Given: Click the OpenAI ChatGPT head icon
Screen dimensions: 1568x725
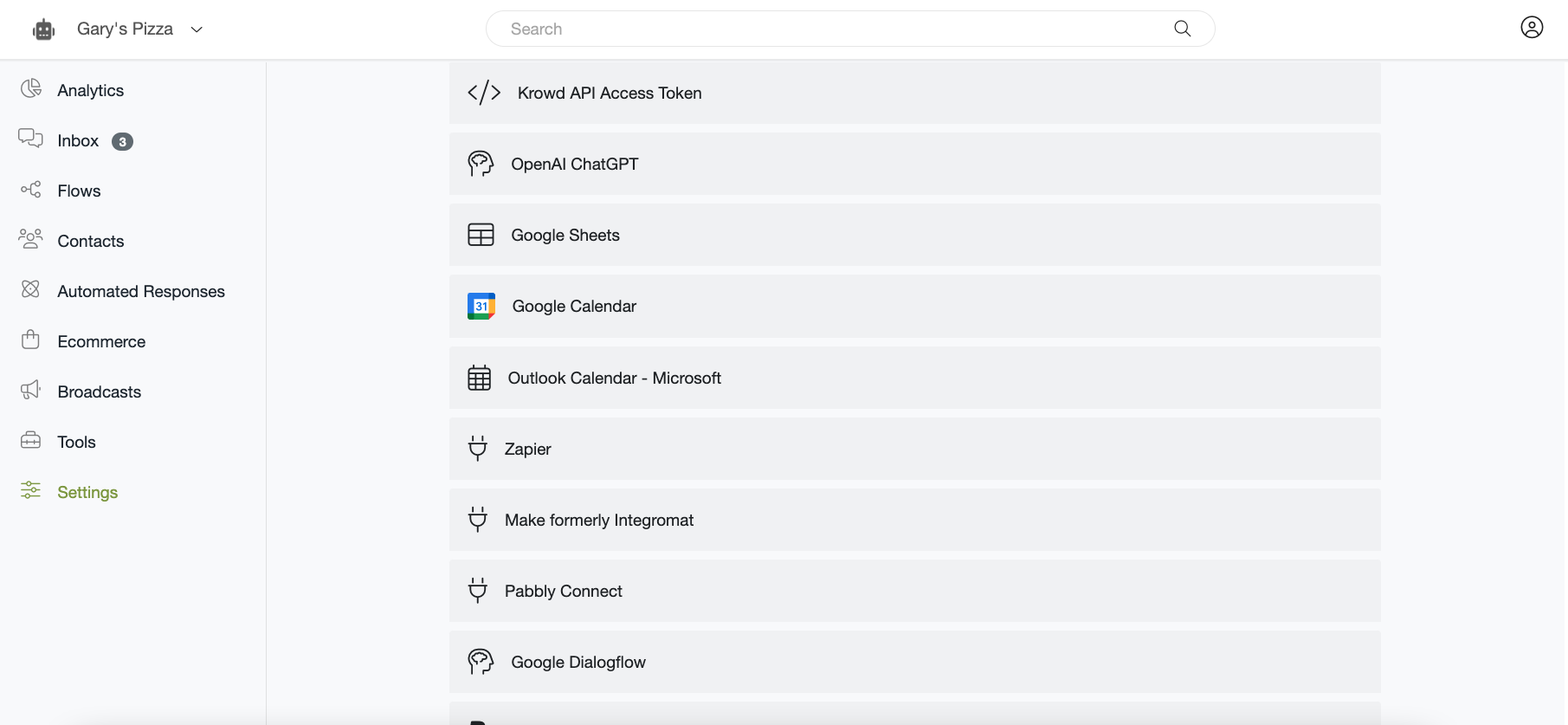Looking at the screenshot, I should tap(481, 164).
